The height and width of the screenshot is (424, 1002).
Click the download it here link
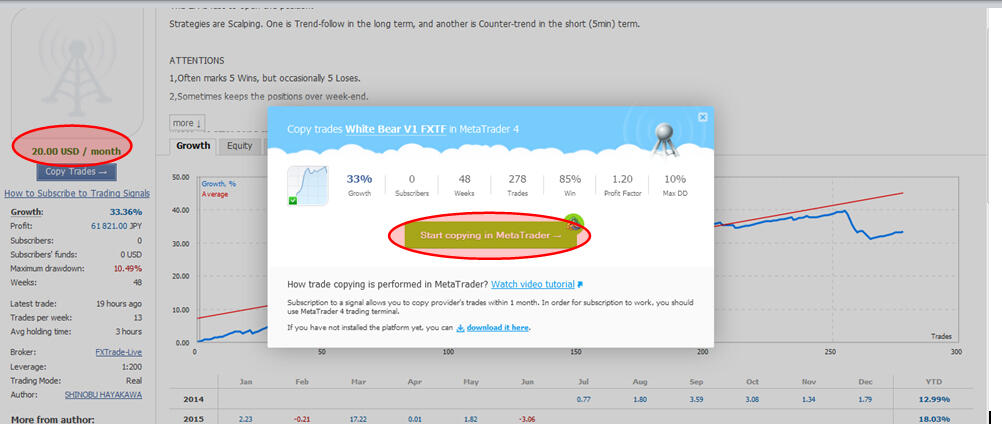coord(497,328)
